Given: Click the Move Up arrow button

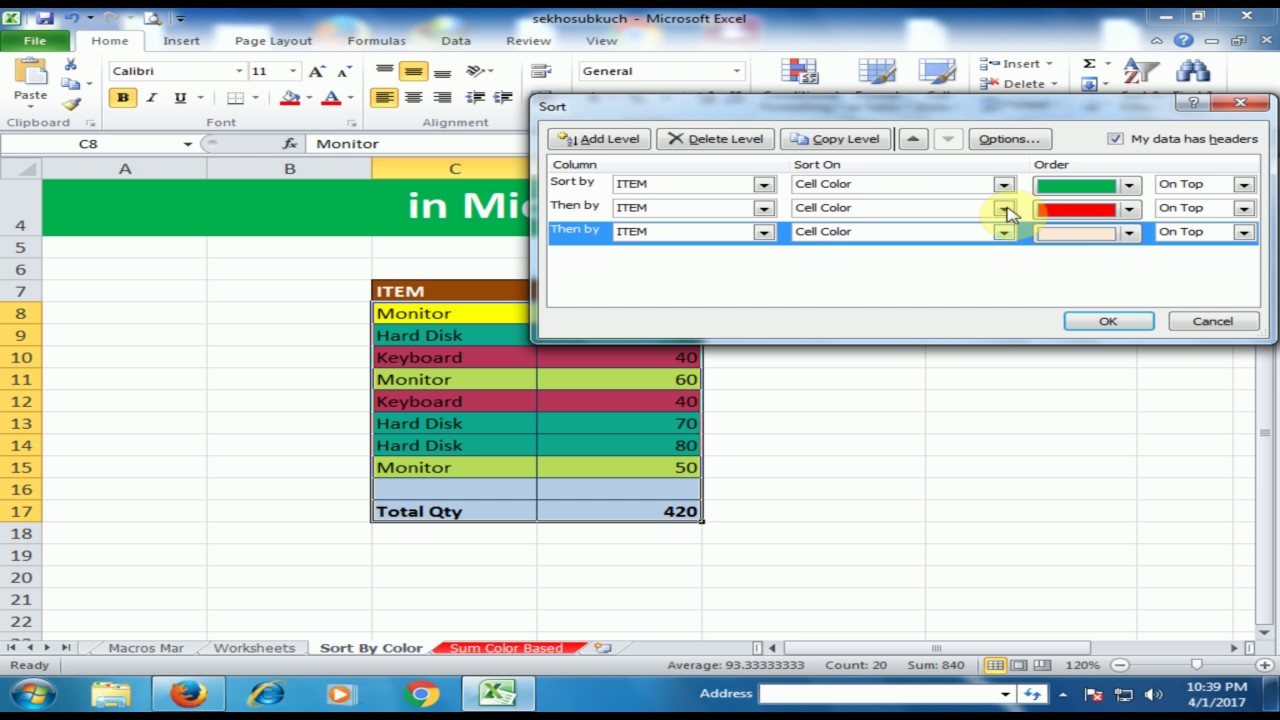Looking at the screenshot, I should (912, 139).
